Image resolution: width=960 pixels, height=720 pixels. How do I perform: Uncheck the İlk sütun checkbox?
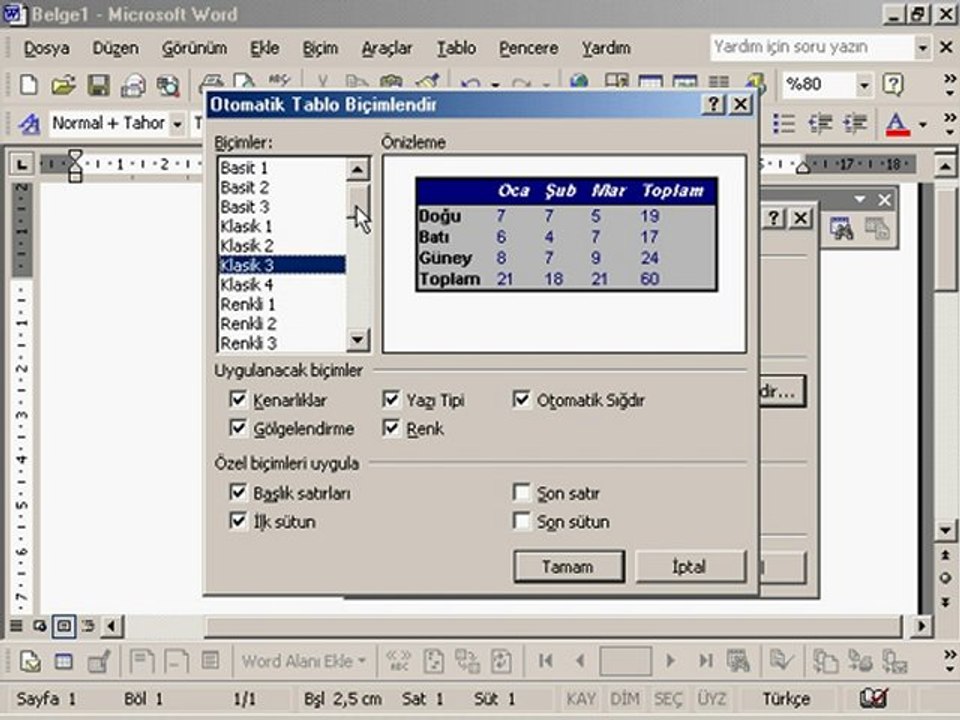click(x=238, y=521)
